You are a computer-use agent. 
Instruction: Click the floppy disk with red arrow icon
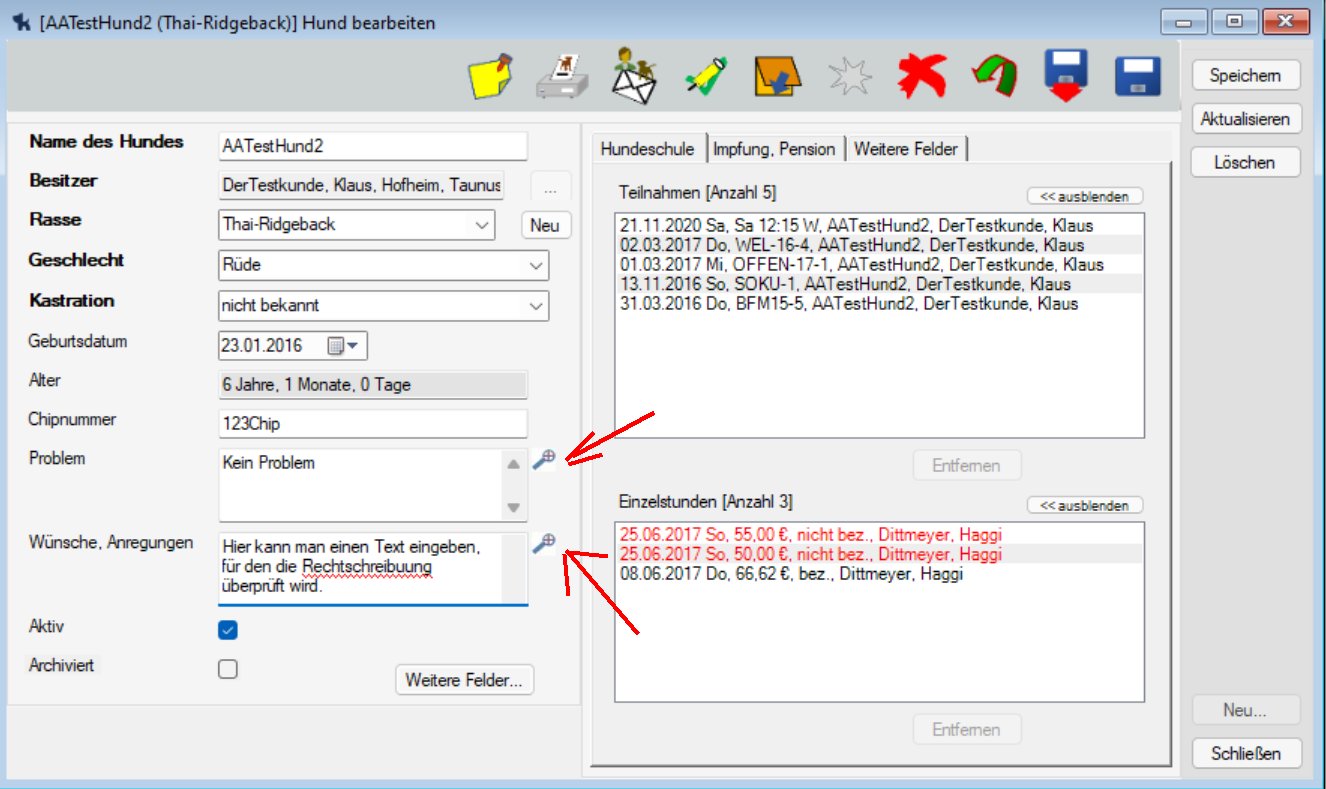[1066, 76]
